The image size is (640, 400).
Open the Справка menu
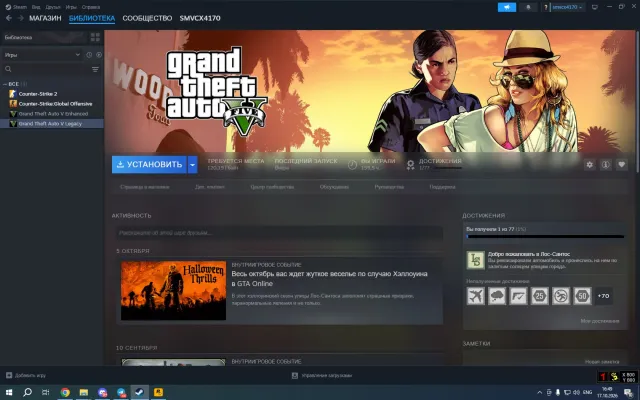click(x=91, y=7)
